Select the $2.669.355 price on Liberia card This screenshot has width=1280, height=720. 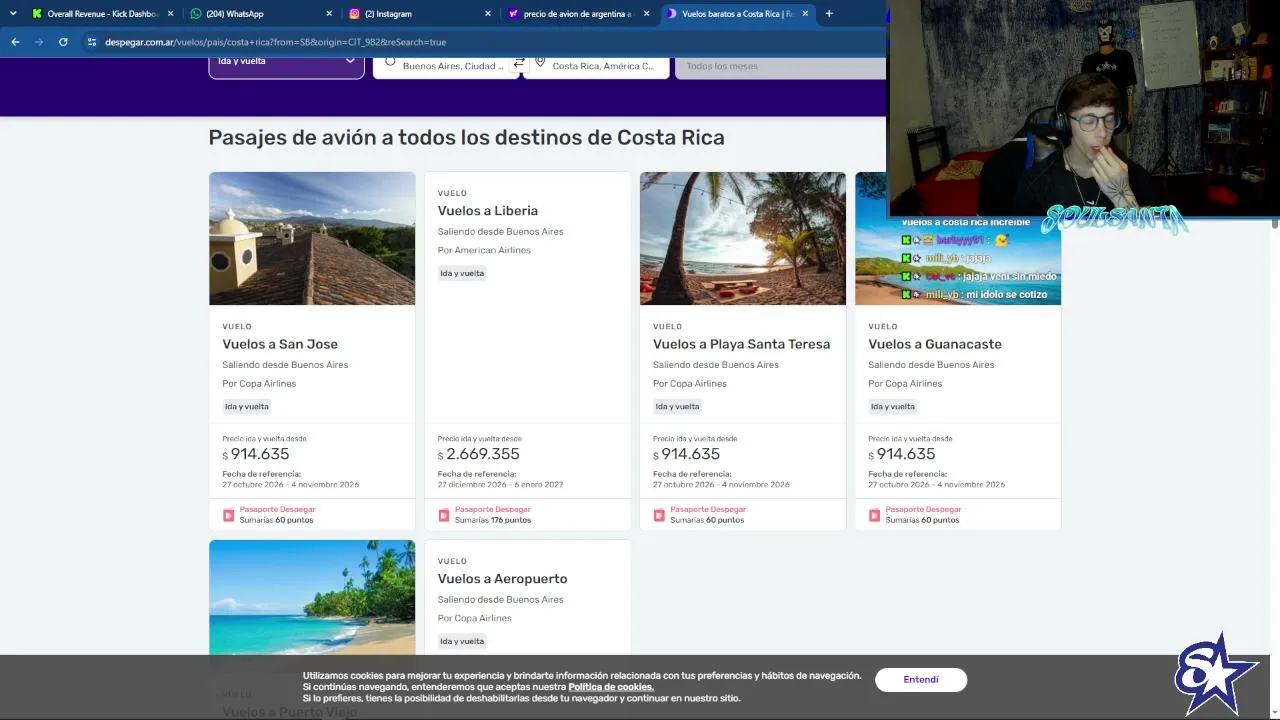tap(479, 454)
